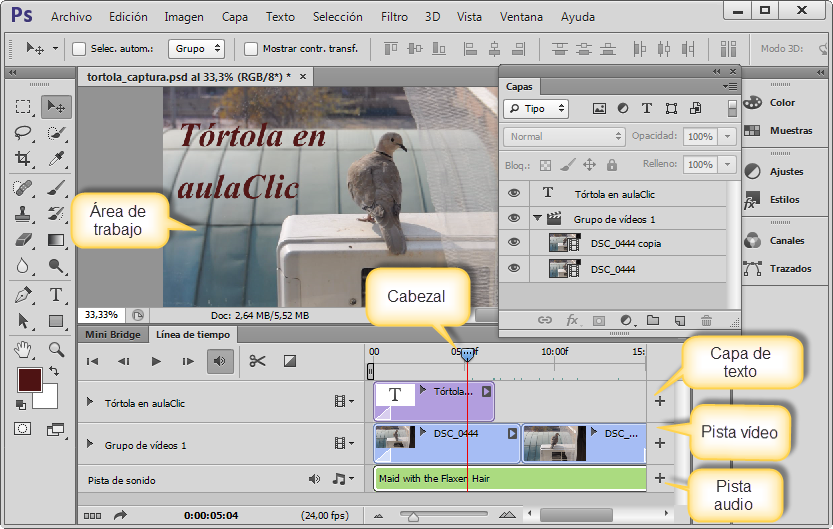This screenshot has height=529, width=833.
Task: Open the Relleno value dropdown arrow
Action: (727, 165)
